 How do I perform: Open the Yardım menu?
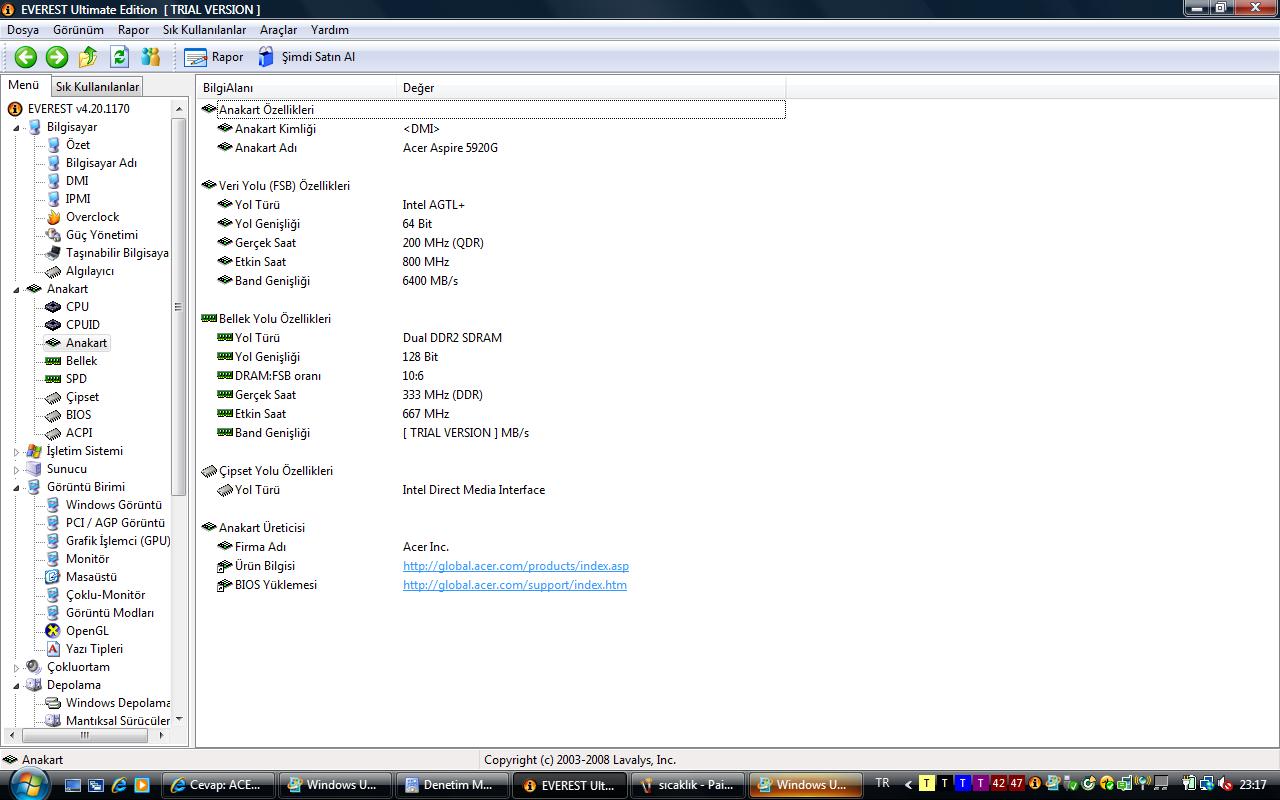[x=329, y=30]
